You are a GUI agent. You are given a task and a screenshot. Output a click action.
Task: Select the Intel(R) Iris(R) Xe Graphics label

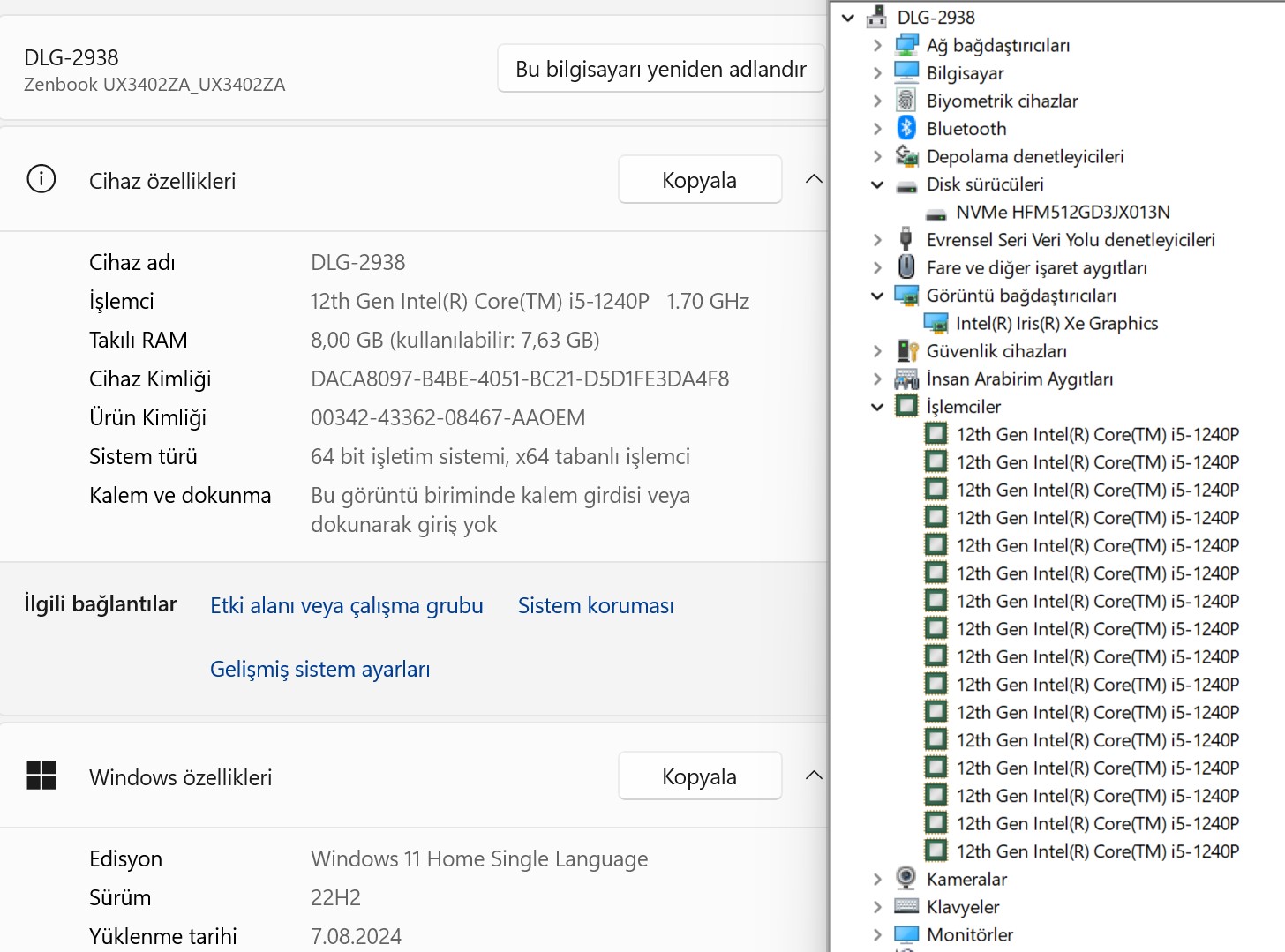[1056, 324]
